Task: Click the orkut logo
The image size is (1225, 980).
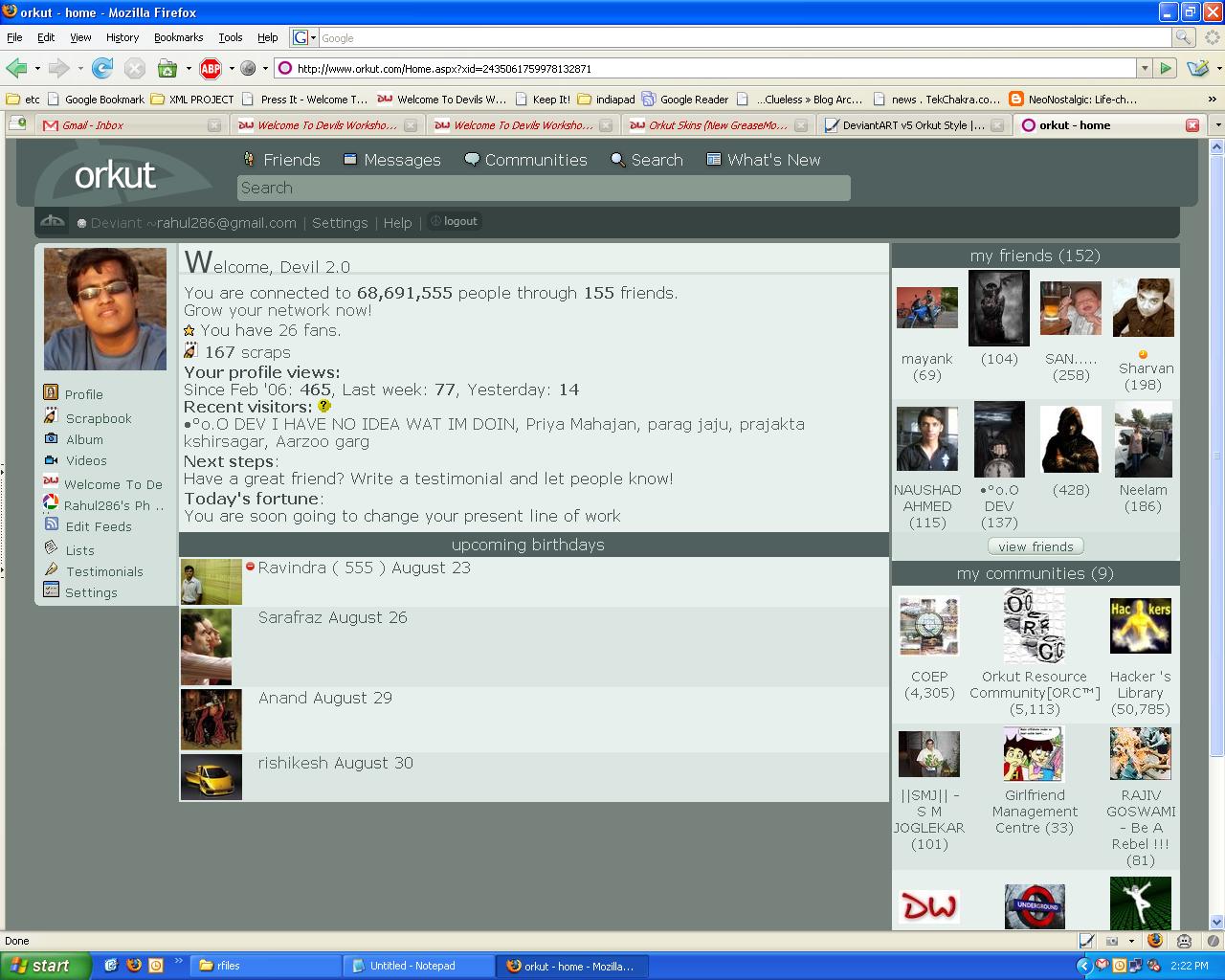Action: pyautogui.click(x=115, y=175)
